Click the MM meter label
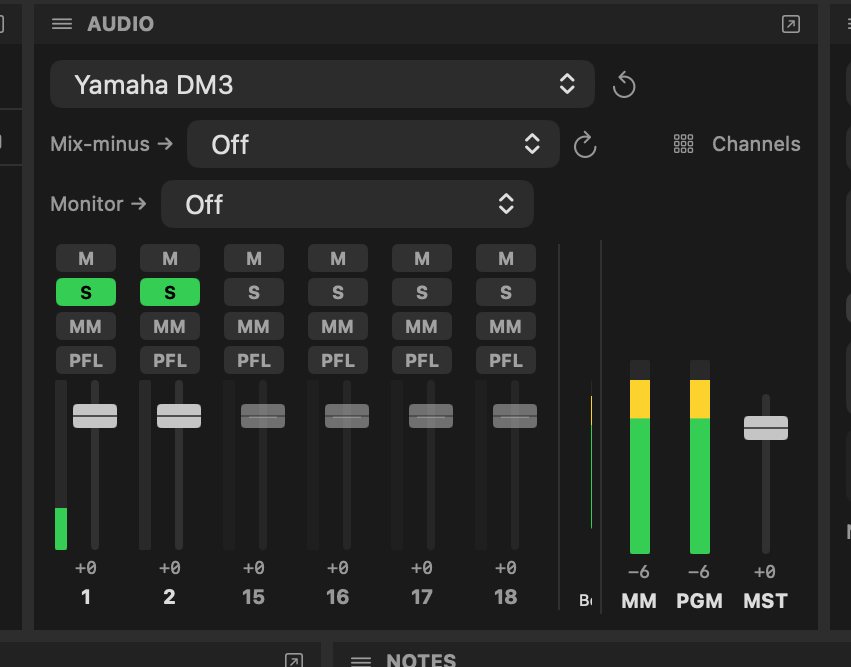 click(639, 601)
